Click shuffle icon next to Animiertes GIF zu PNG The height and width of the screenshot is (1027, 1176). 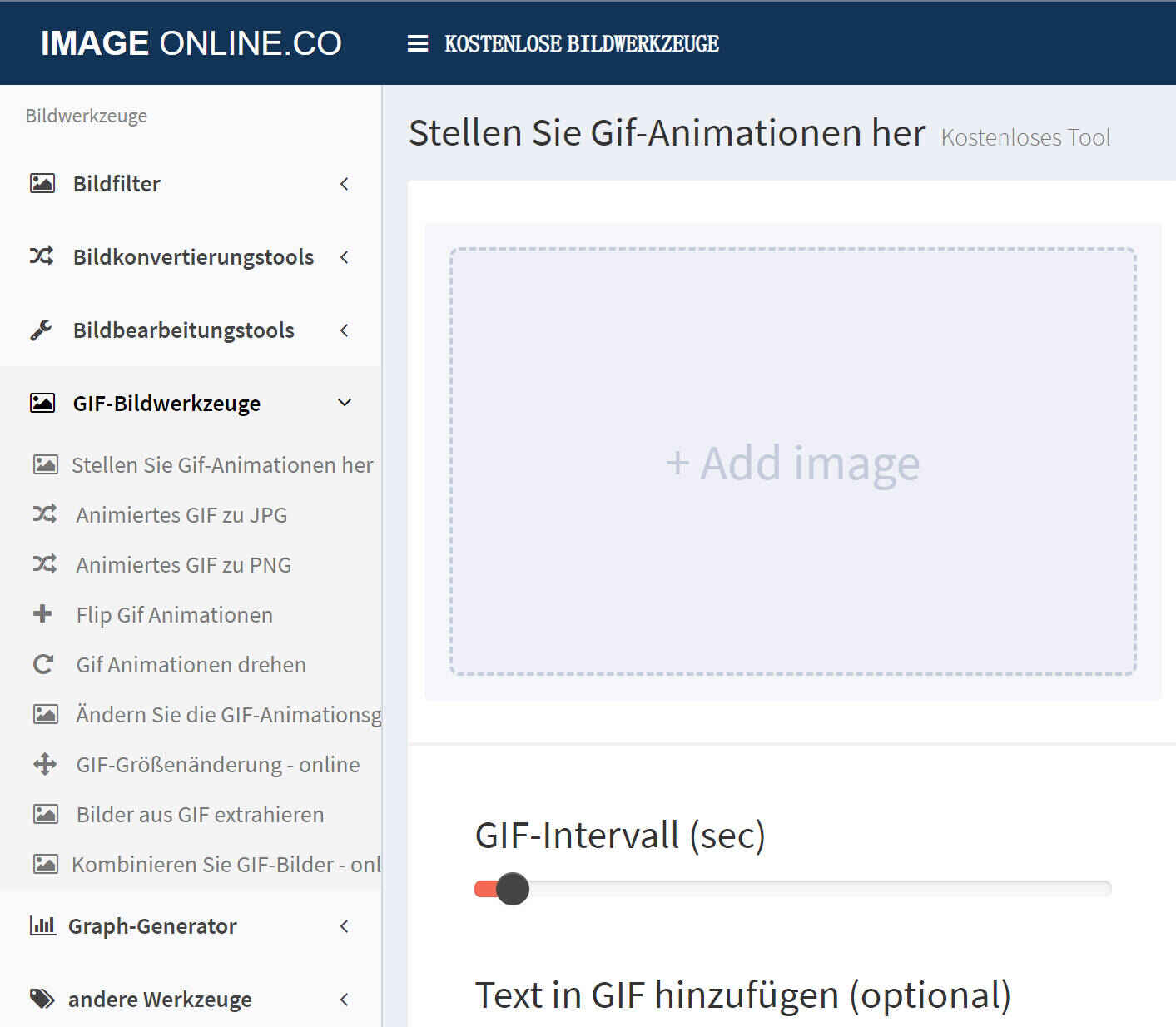pyautogui.click(x=45, y=564)
